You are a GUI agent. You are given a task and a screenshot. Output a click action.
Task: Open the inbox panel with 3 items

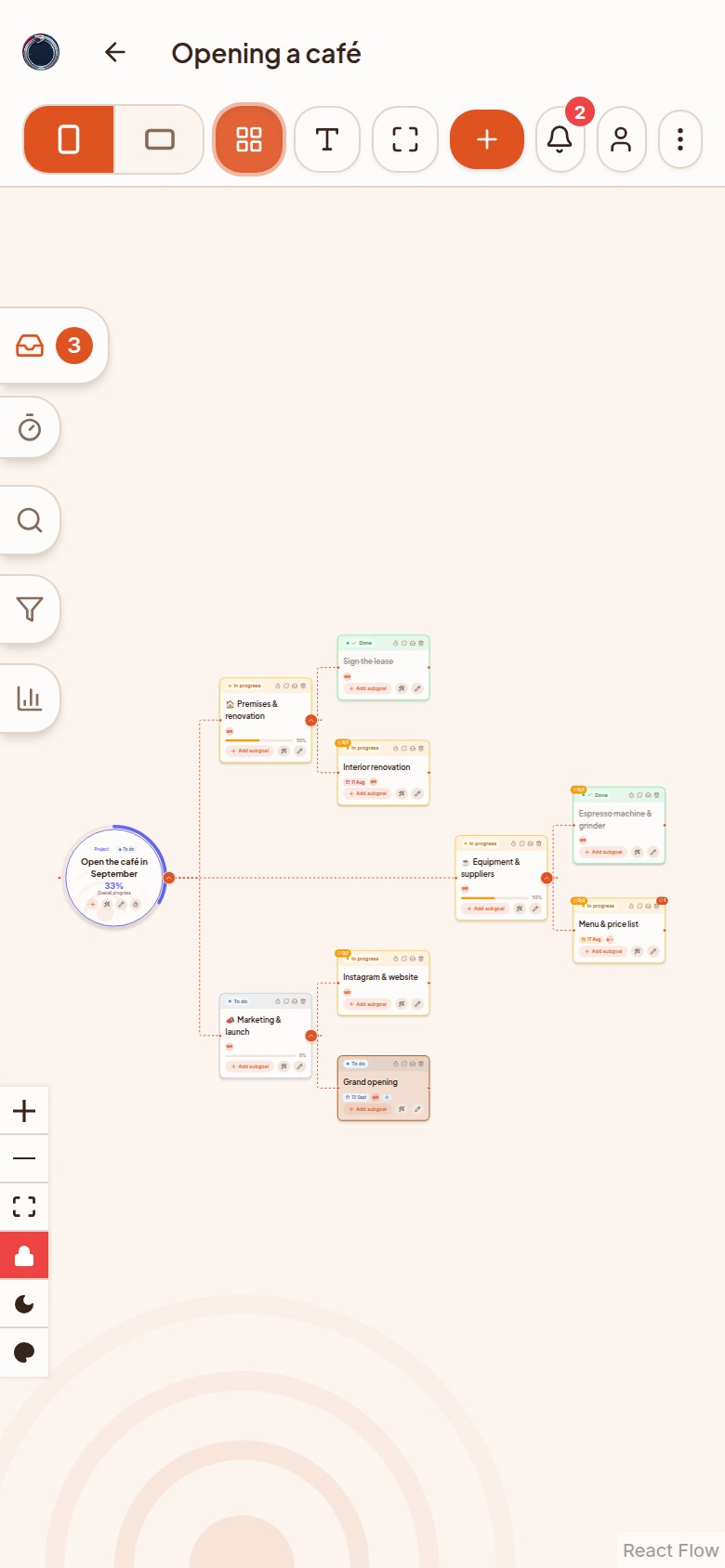[x=54, y=346]
